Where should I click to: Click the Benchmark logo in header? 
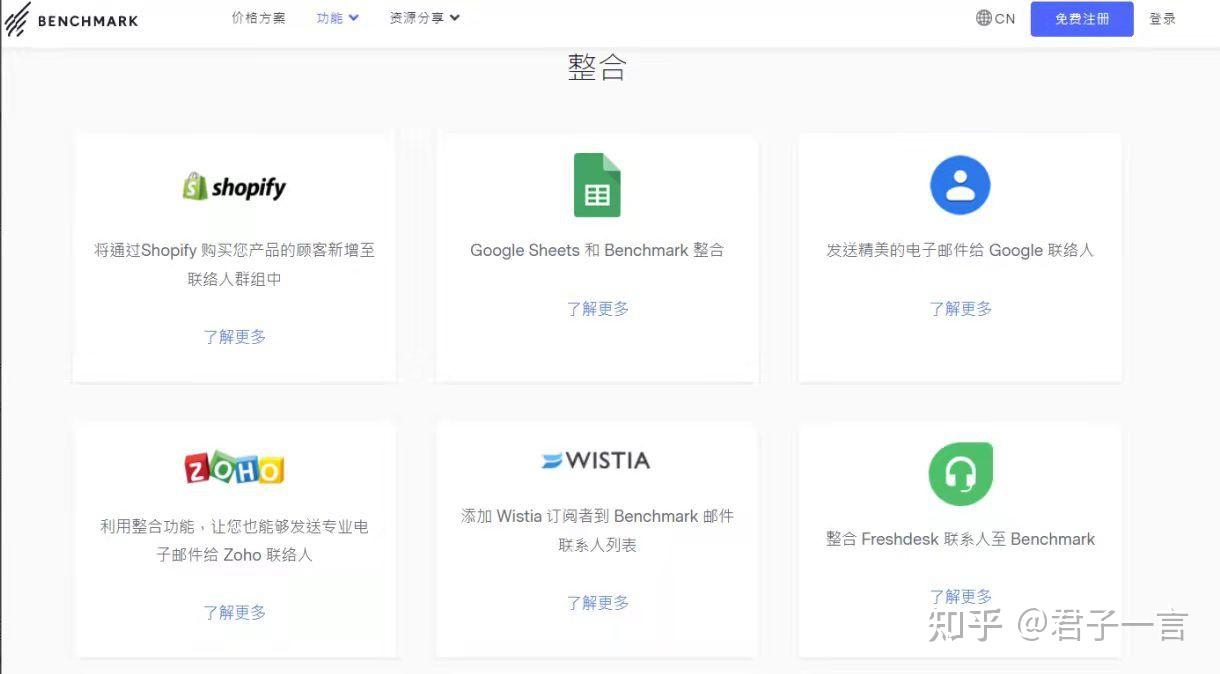coord(72,19)
